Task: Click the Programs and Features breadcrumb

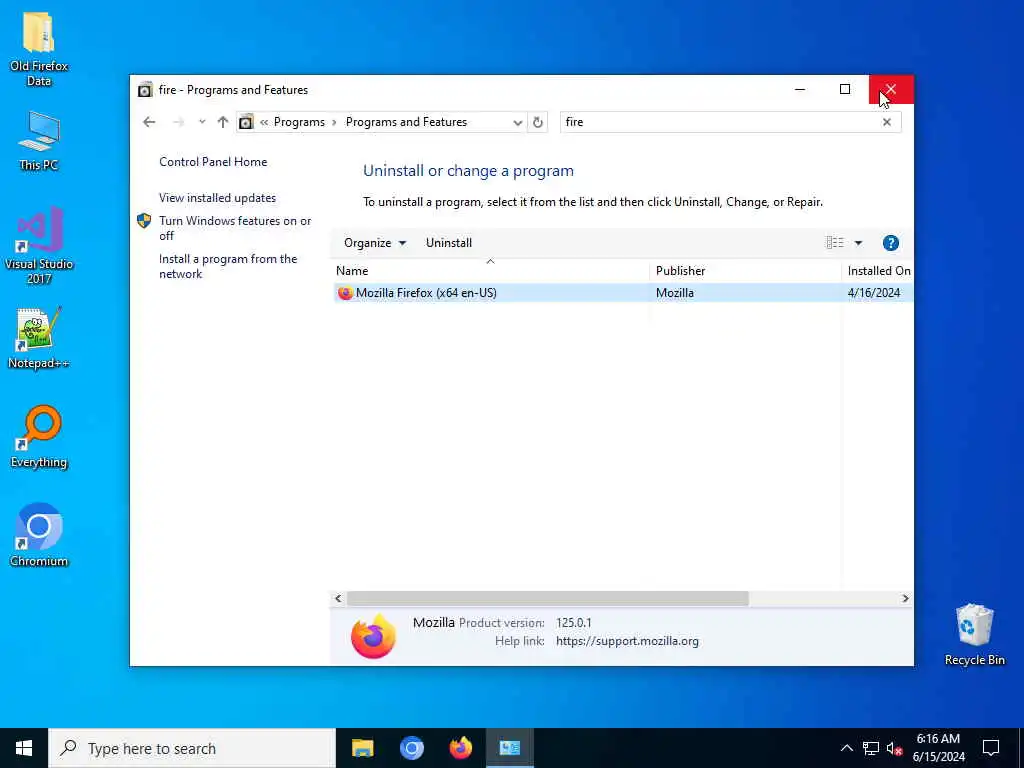Action: click(406, 122)
